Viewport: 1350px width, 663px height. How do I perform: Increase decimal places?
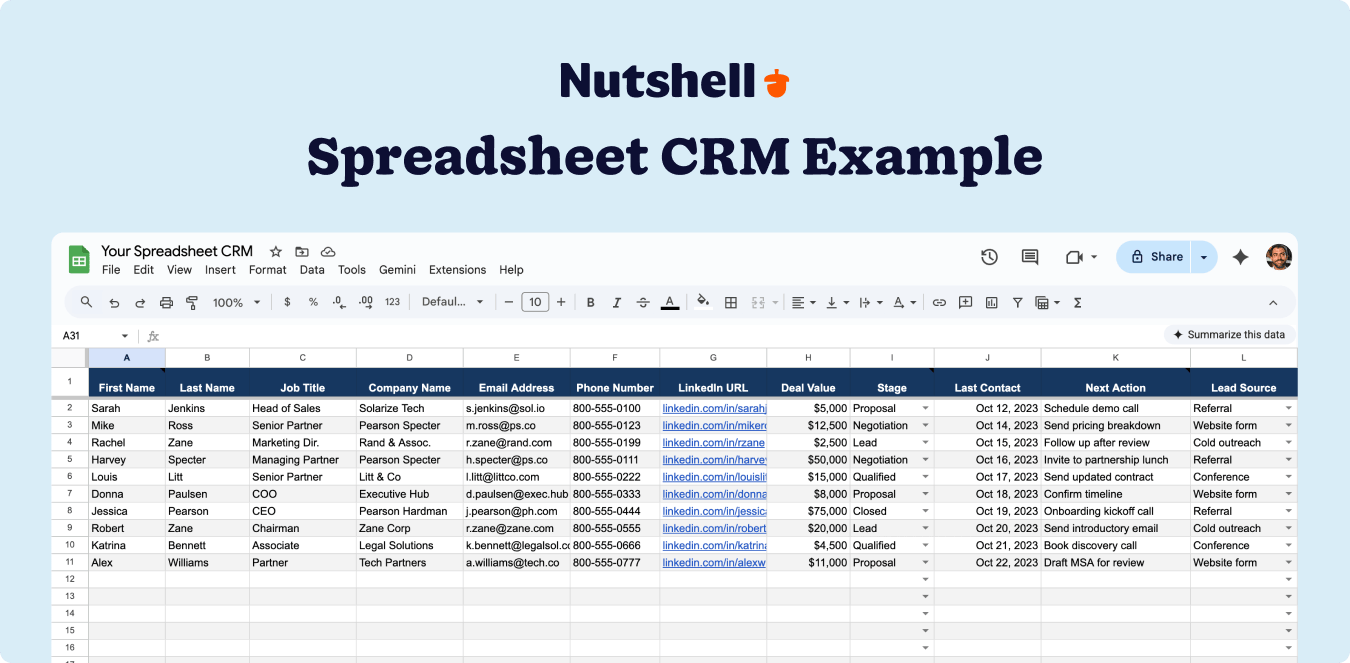(x=365, y=302)
